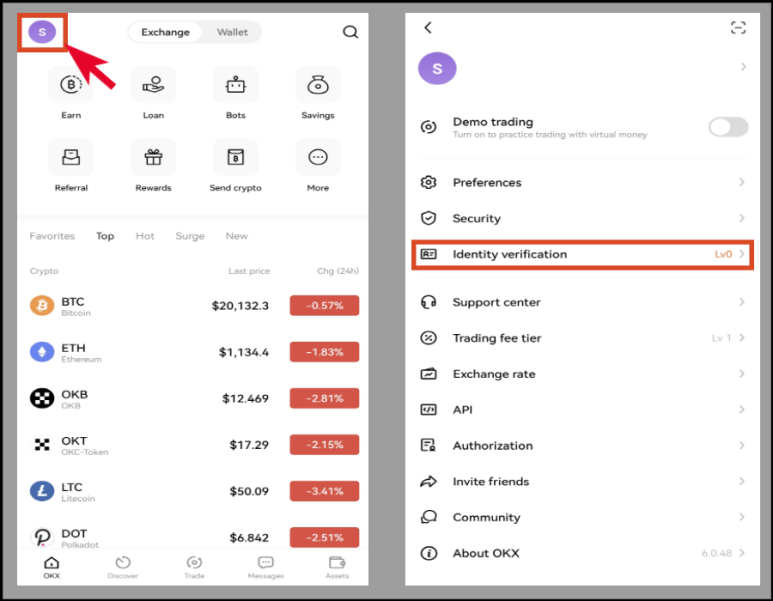This screenshot has width=773, height=601.
Task: Tap the large profile avatar in settings
Action: pos(437,69)
